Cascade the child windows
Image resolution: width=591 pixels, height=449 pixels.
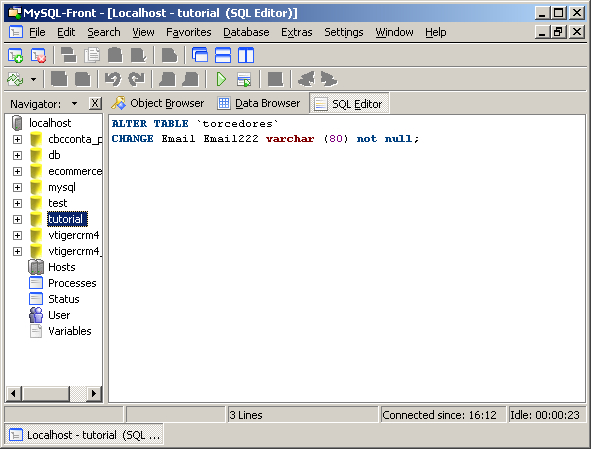point(200,55)
